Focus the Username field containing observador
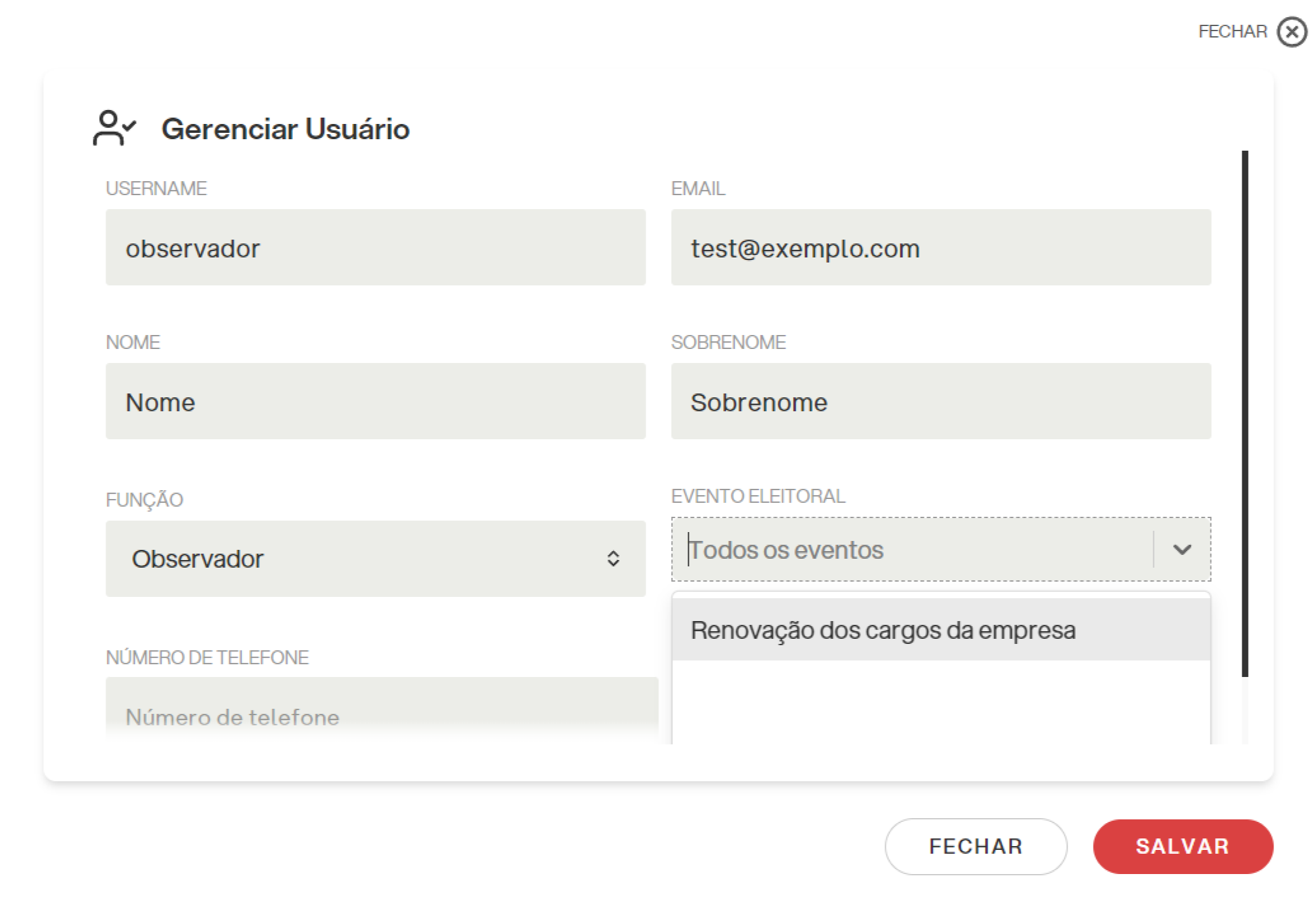1316x916 pixels. [376, 247]
